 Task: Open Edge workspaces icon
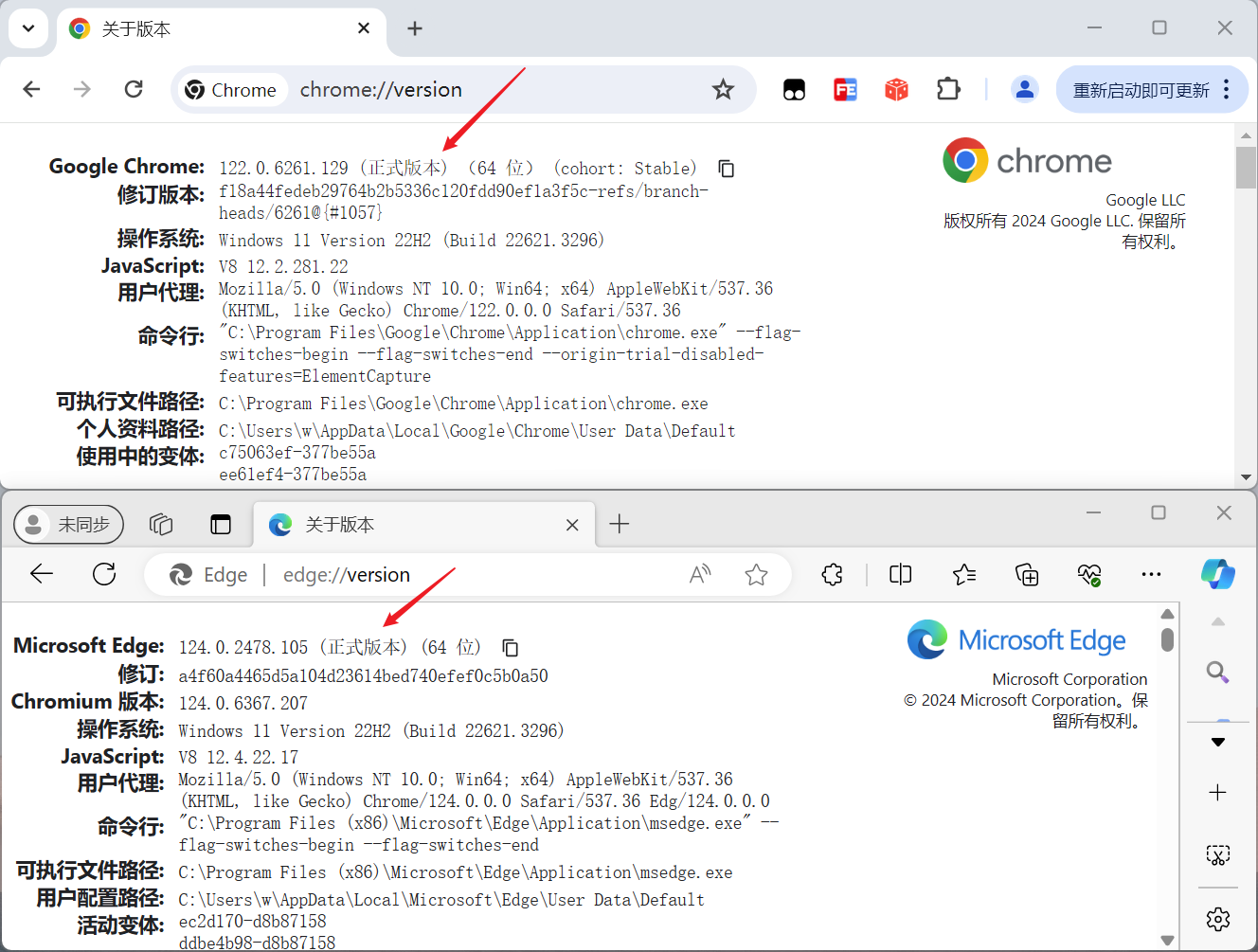click(x=161, y=524)
